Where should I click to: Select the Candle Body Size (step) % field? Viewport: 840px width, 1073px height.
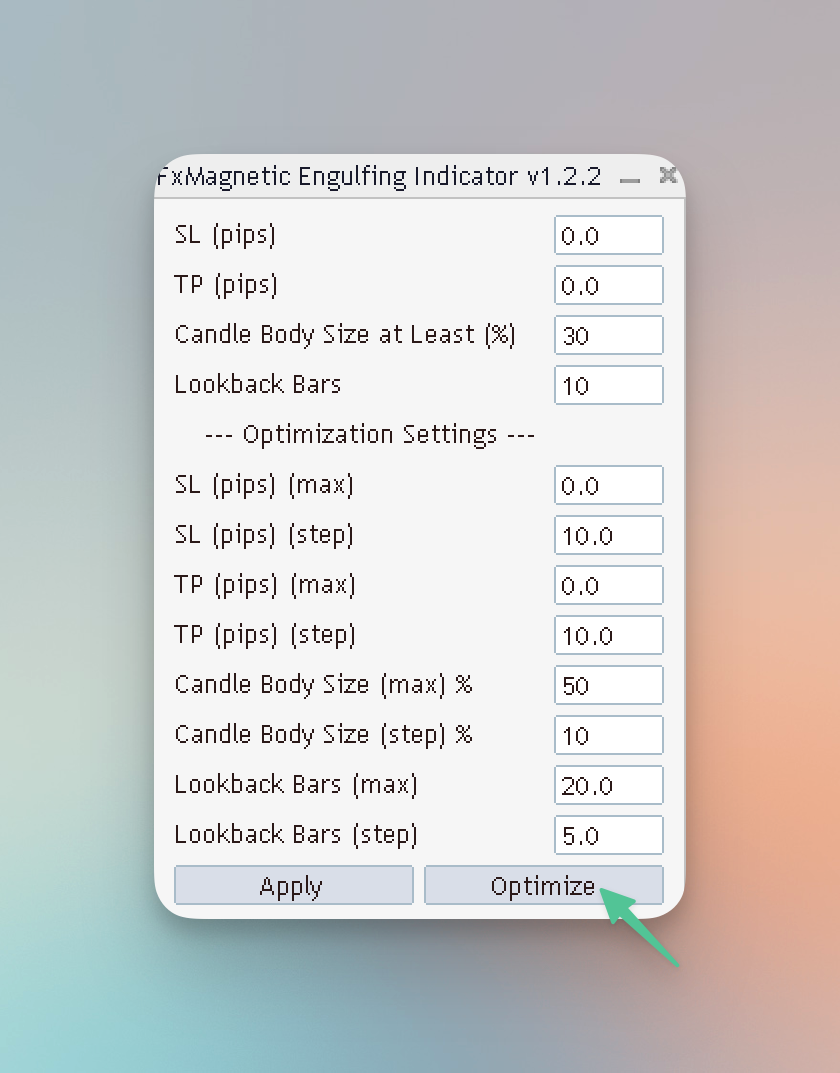coord(608,736)
